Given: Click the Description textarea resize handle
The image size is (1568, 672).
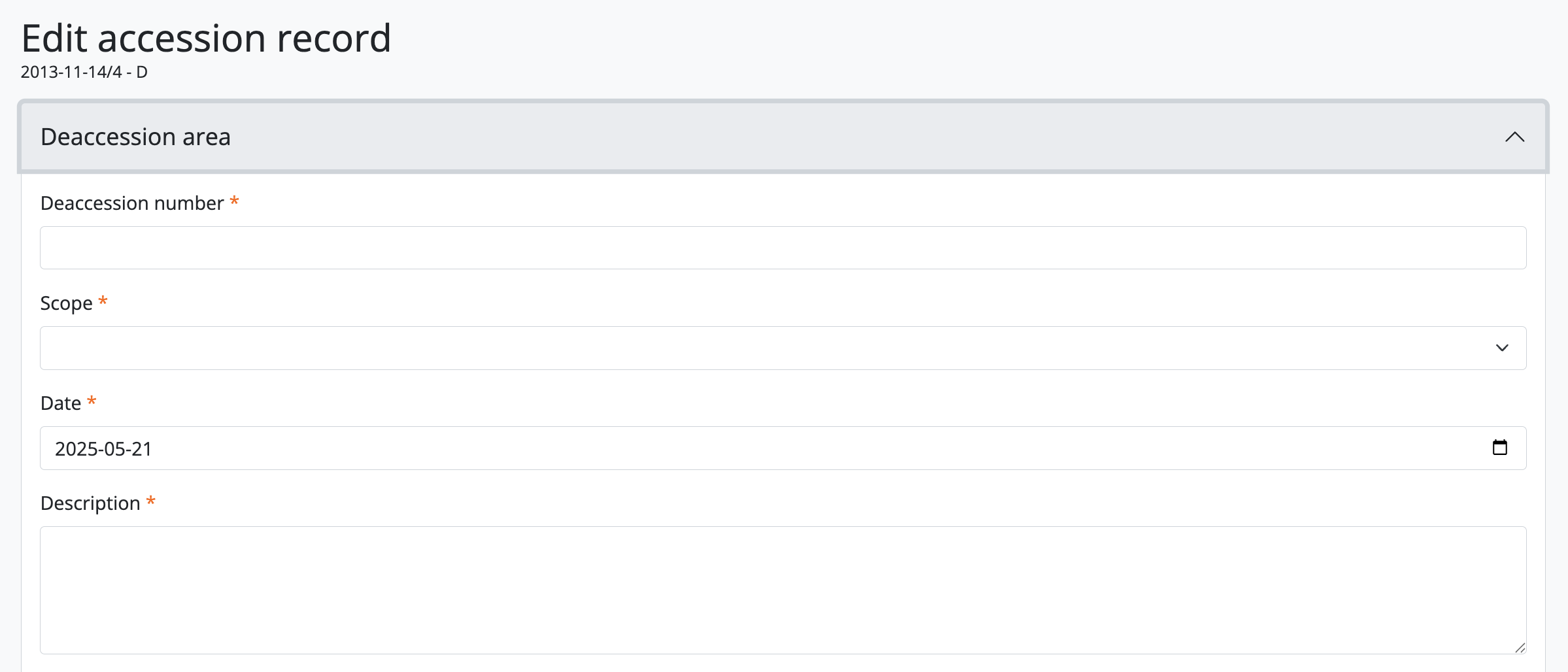Looking at the screenshot, I should point(1520,648).
